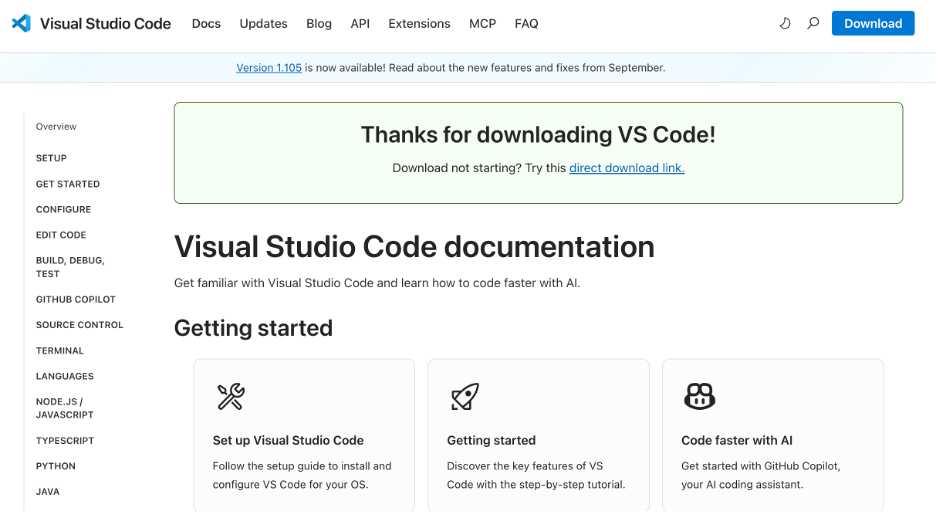
Task: Expand the GITHUB COPILOT sidebar section
Action: [x=76, y=300]
